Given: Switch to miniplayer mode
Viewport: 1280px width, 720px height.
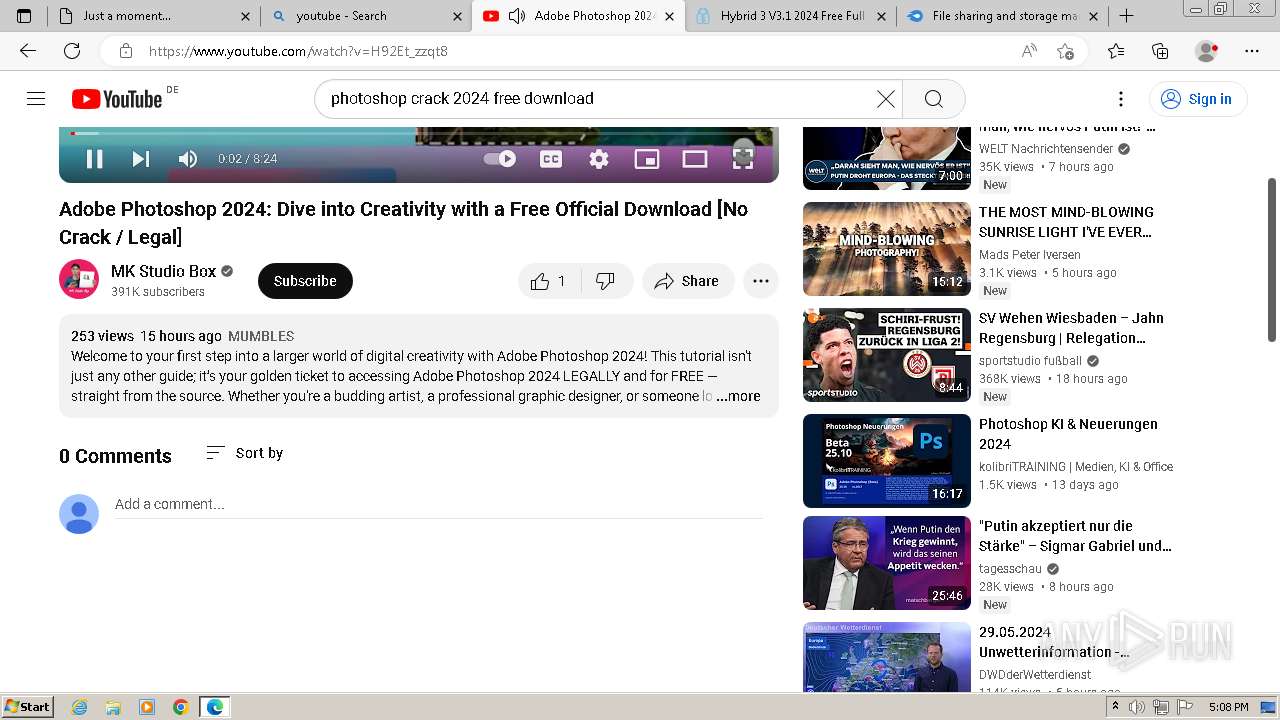Looking at the screenshot, I should tap(647, 158).
